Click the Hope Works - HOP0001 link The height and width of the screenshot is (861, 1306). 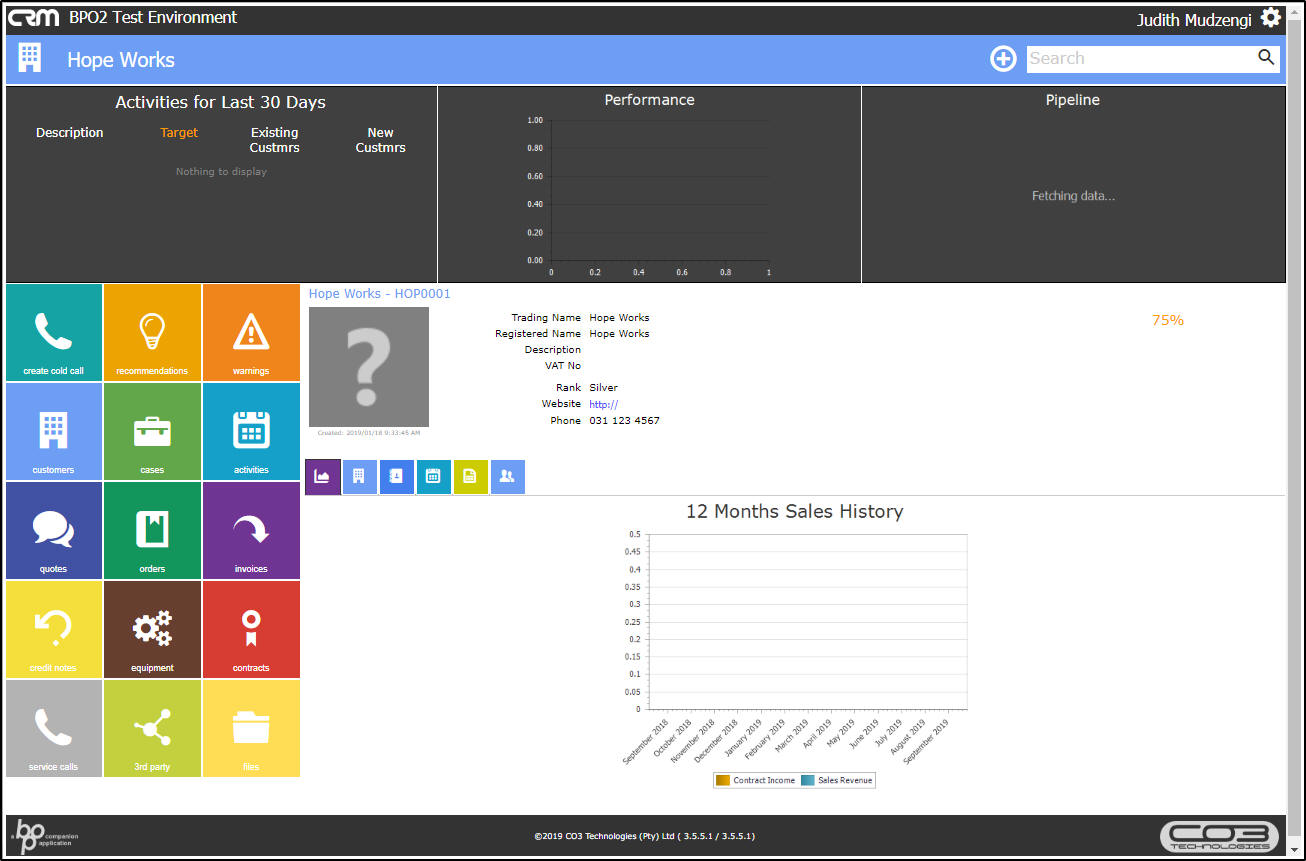[x=380, y=294]
